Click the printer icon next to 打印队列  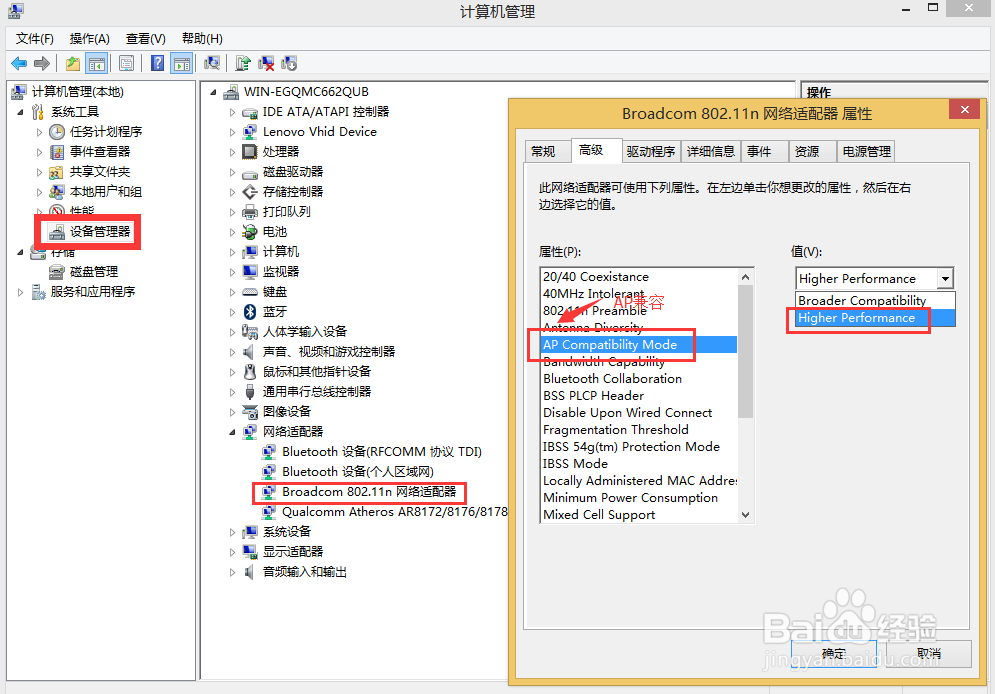tap(250, 211)
